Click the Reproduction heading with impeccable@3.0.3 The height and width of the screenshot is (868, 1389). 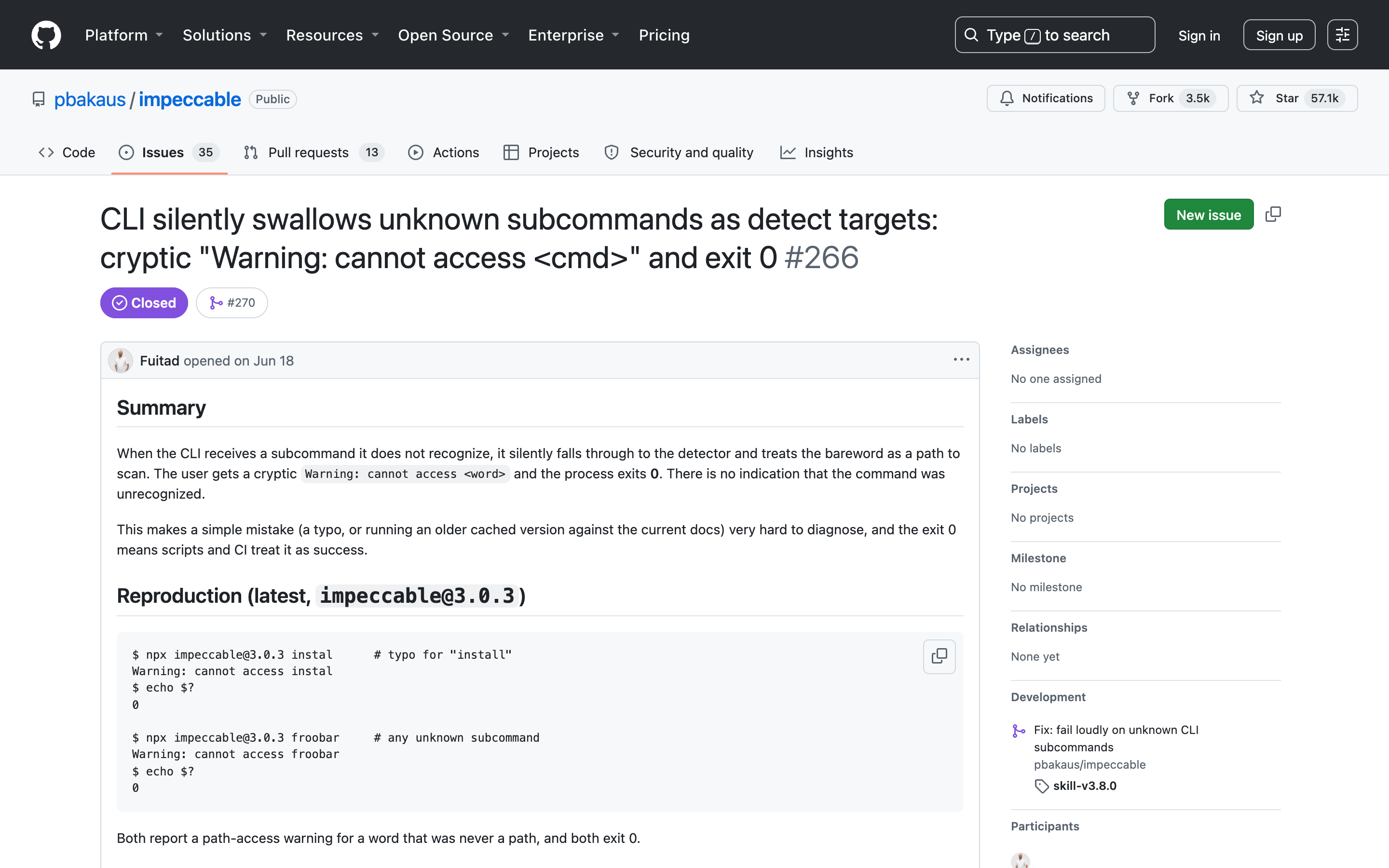pyautogui.click(x=321, y=596)
